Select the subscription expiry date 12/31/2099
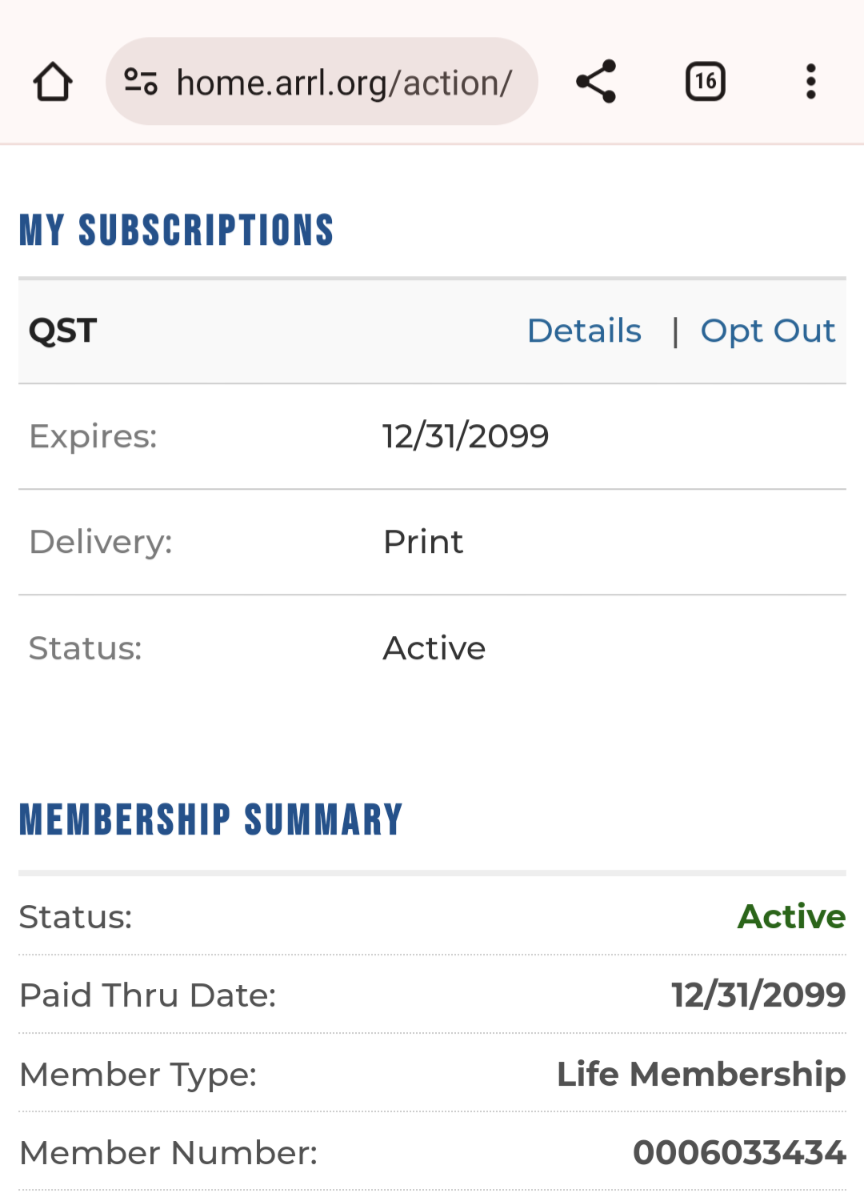Screen dimensions: 864x1203 coord(466,436)
